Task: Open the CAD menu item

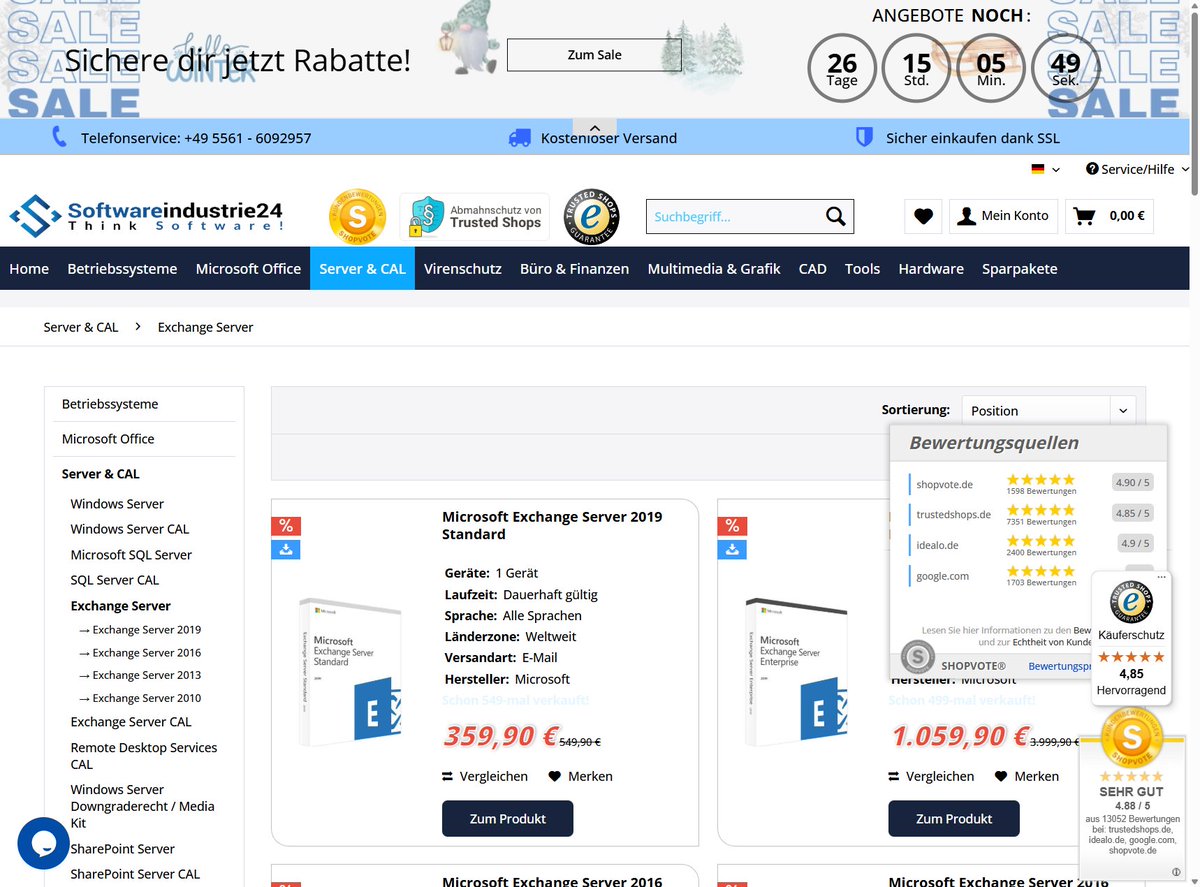Action: 813,268
